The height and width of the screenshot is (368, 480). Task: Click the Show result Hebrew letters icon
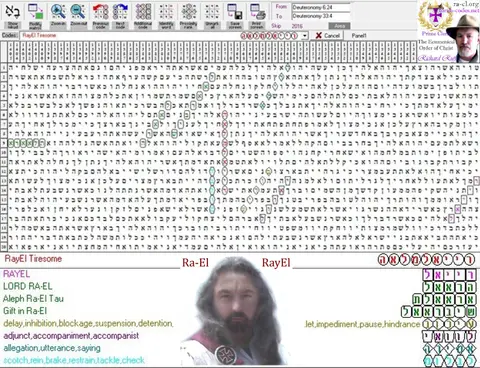tap(13, 15)
